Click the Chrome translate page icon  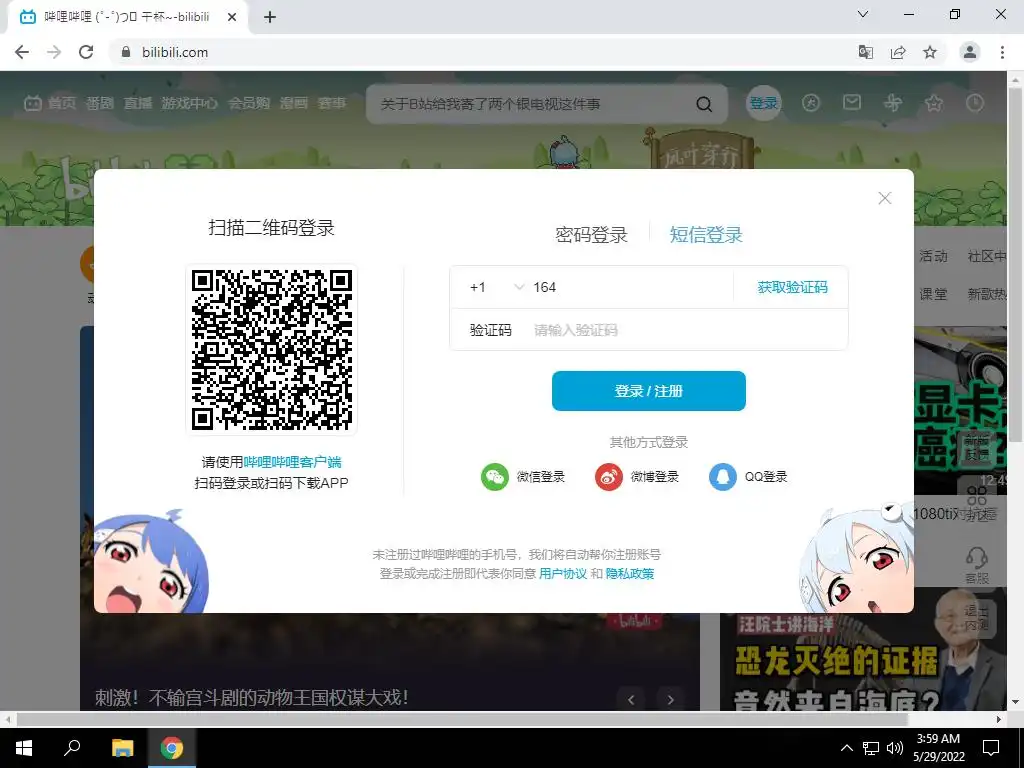point(865,52)
